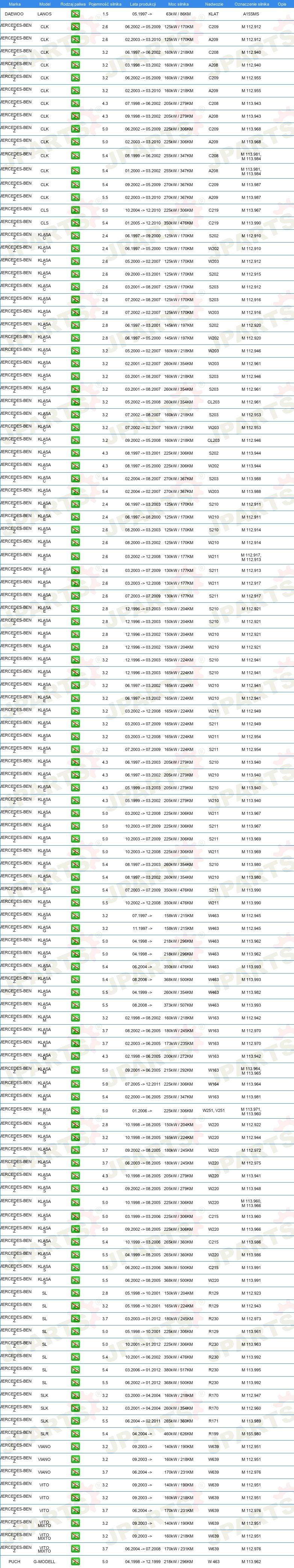294x1568 pixels.
Task: Click the fuel icon in the SL M 112.973 row
Action: [x=75, y=1318]
